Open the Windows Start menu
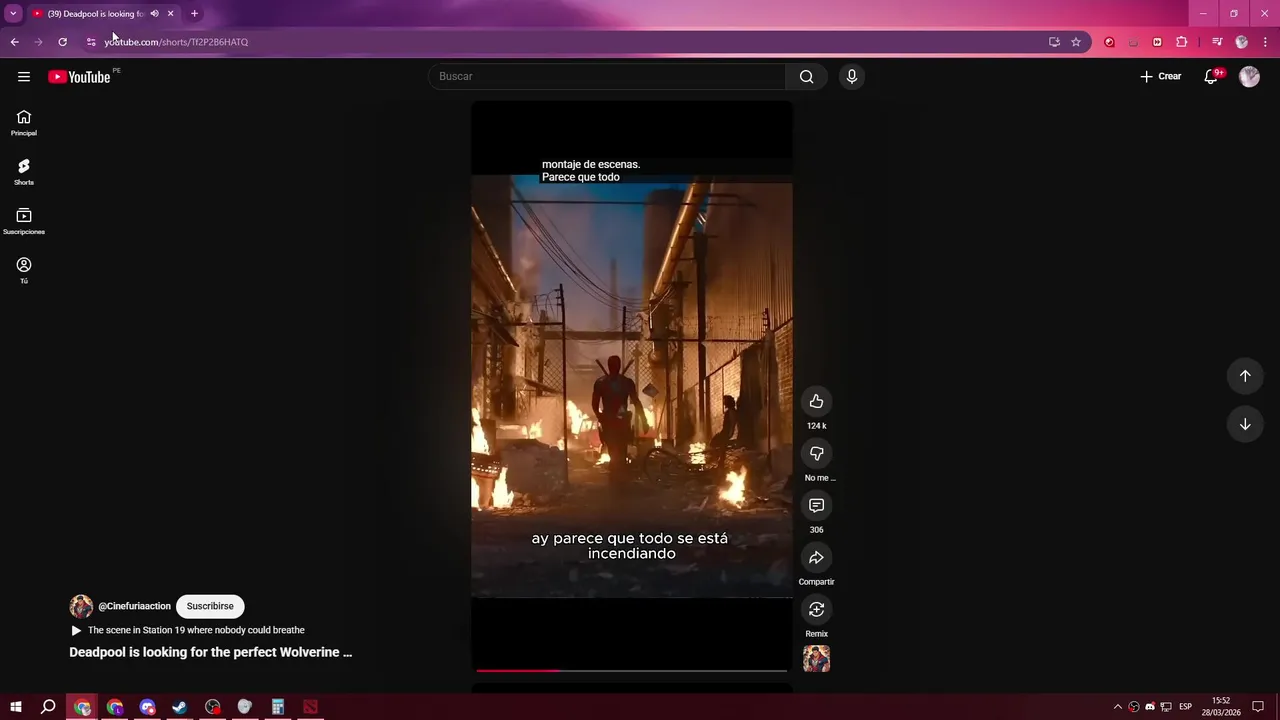This screenshot has width=1280, height=720. tap(16, 707)
